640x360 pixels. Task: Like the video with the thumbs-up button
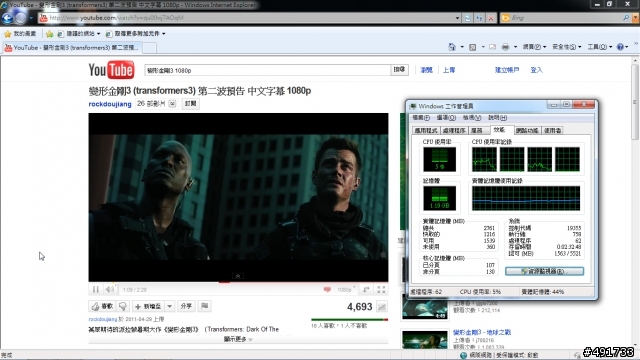(102, 306)
